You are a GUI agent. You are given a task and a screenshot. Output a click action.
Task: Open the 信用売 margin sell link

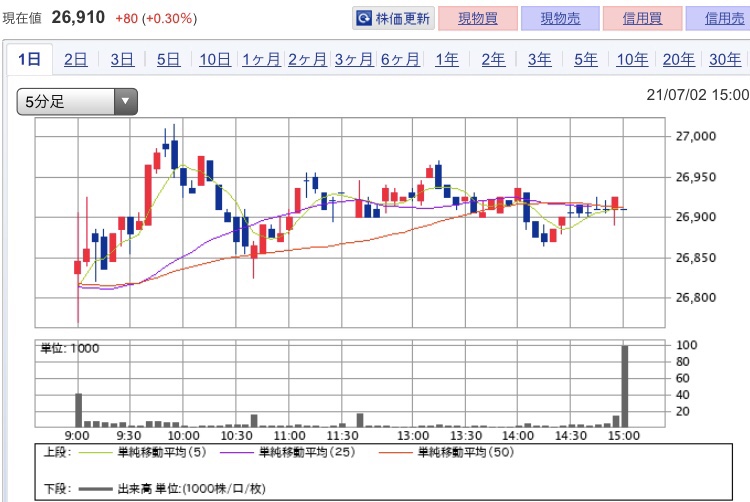pyautogui.click(x=720, y=19)
